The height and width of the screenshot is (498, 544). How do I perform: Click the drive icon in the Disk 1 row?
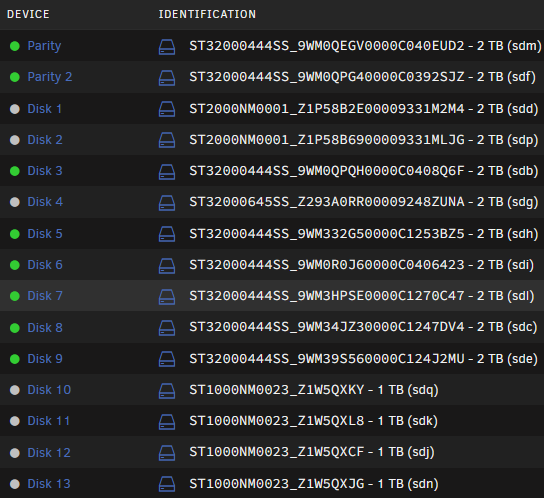click(x=167, y=109)
